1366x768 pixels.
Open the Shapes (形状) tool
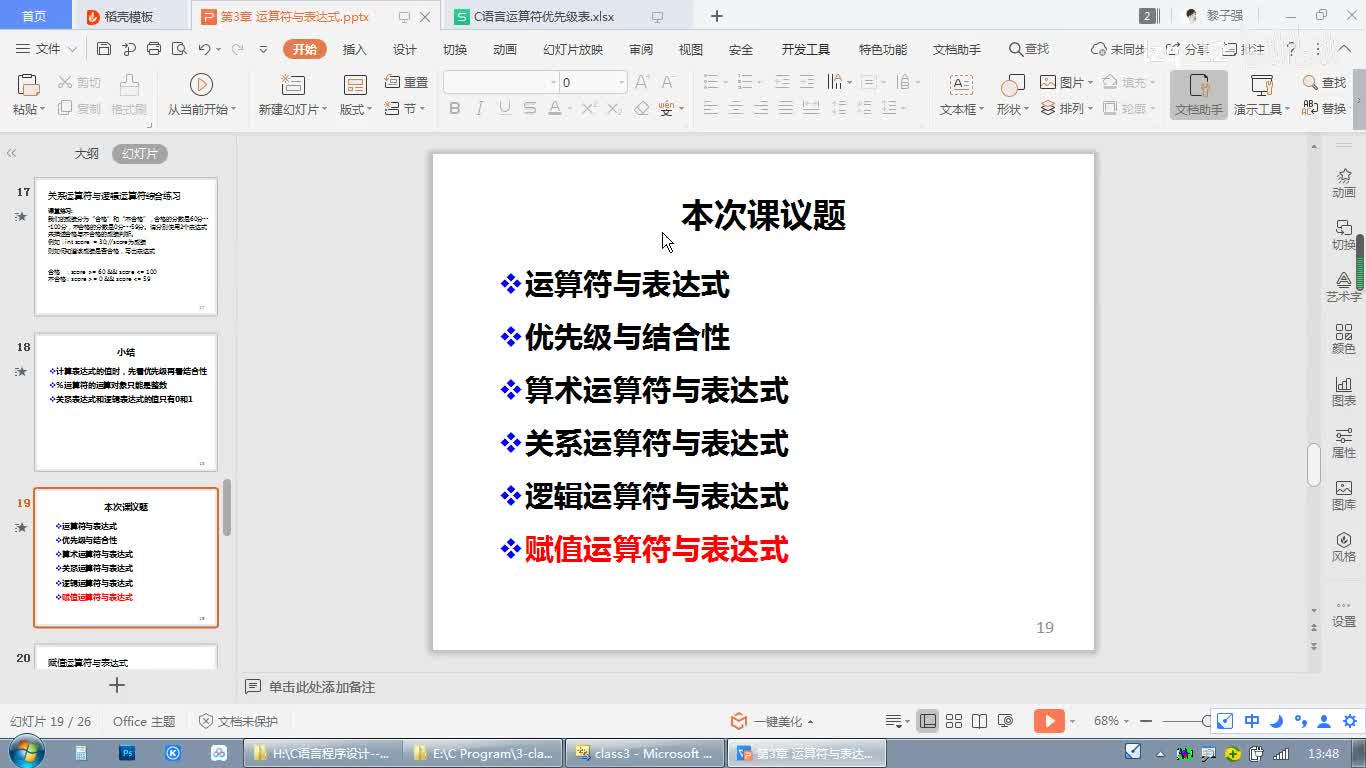click(1012, 95)
